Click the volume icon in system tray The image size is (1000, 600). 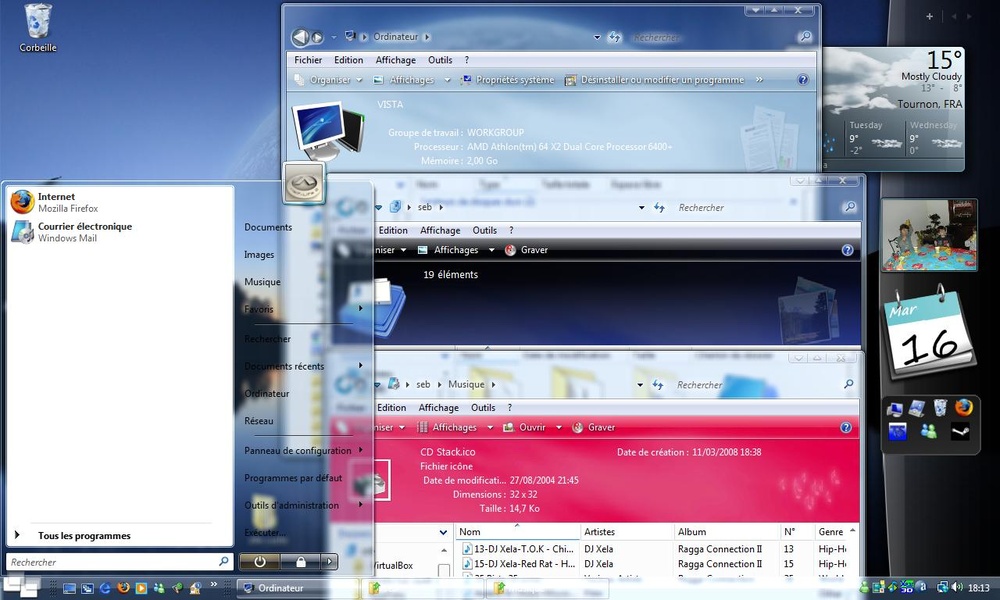[x=957, y=587]
